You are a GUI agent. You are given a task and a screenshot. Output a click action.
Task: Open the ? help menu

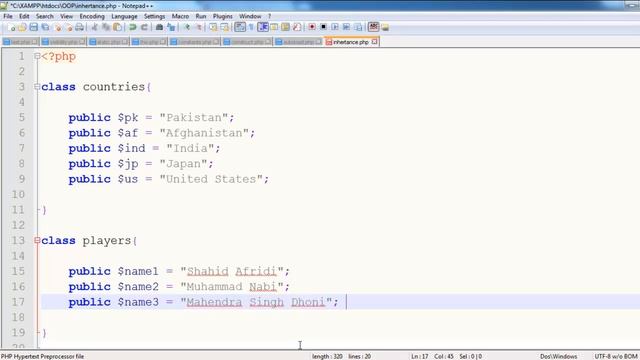coord(269,16)
